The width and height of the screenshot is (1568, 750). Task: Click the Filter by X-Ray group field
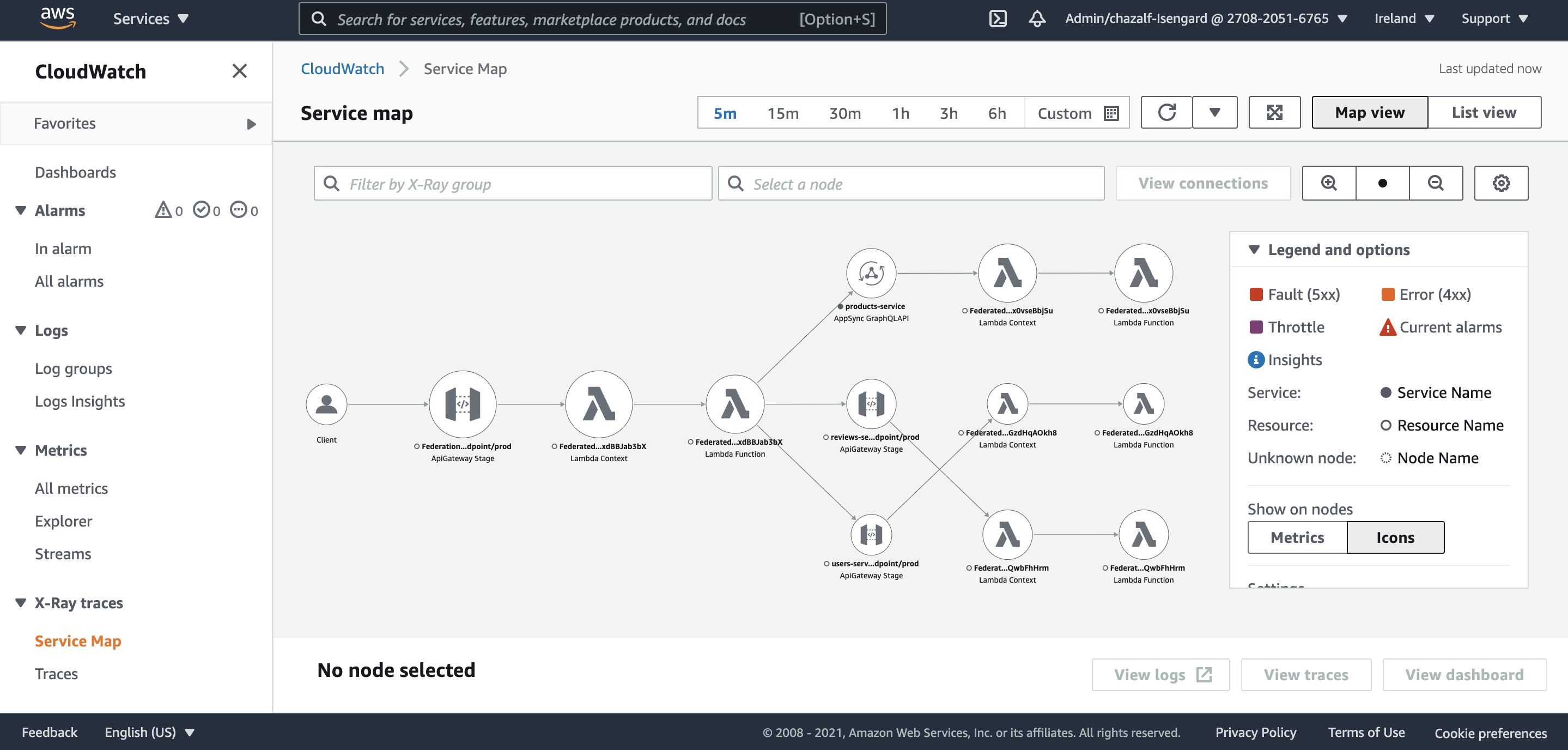pyautogui.click(x=513, y=184)
